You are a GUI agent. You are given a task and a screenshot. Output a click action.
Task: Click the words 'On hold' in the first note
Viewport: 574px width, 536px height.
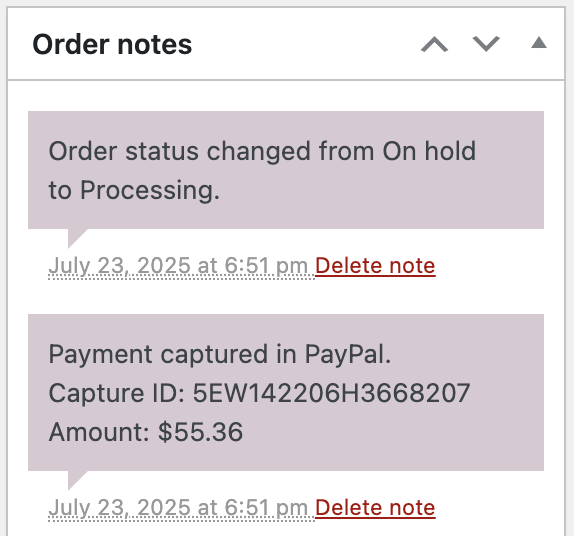point(429,151)
